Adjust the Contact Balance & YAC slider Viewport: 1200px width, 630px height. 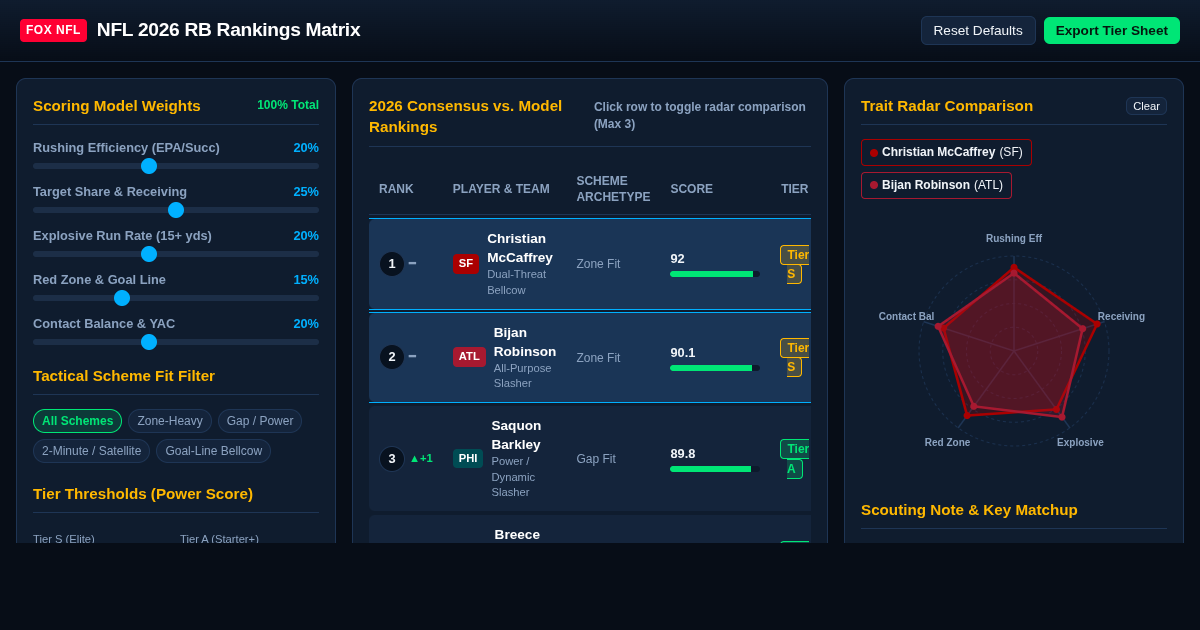[176, 342]
